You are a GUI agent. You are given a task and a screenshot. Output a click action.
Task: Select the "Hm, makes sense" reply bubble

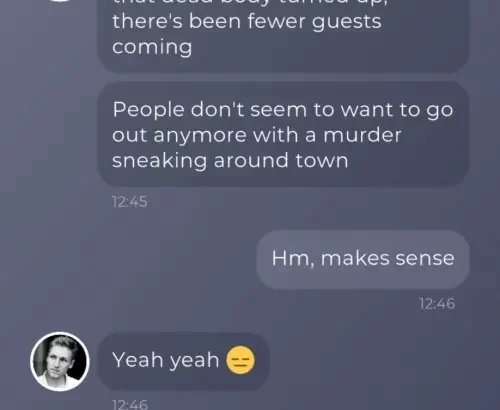tap(363, 259)
